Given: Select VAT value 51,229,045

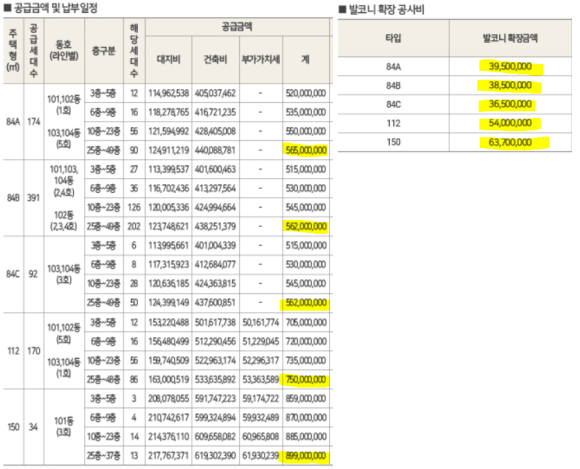Looking at the screenshot, I should coord(261,341).
